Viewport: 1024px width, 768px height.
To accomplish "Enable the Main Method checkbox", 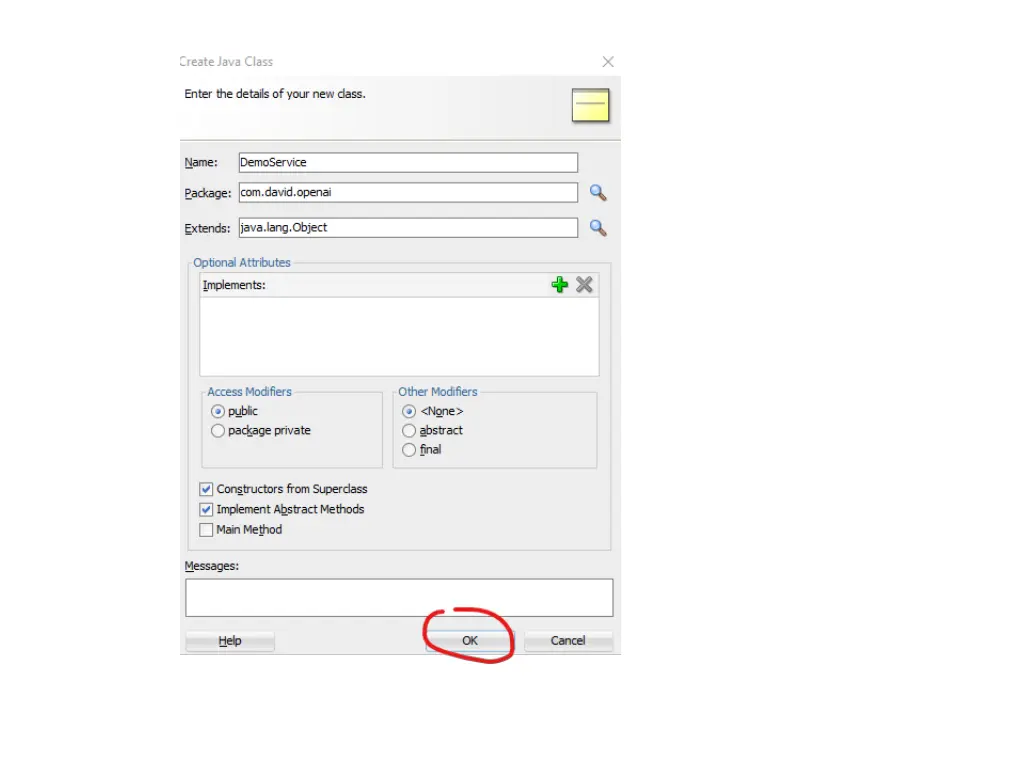I will (207, 530).
